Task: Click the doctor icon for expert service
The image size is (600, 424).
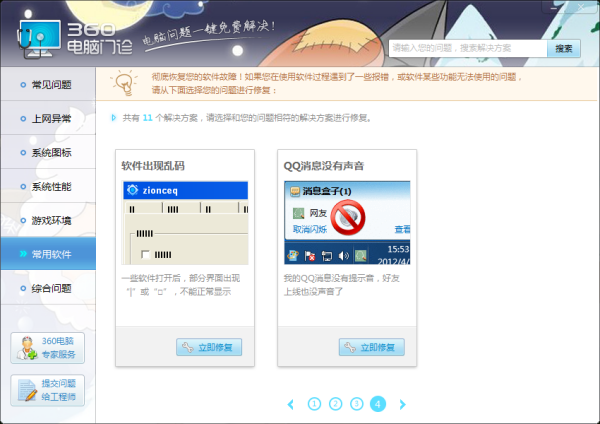Action: coord(28,348)
